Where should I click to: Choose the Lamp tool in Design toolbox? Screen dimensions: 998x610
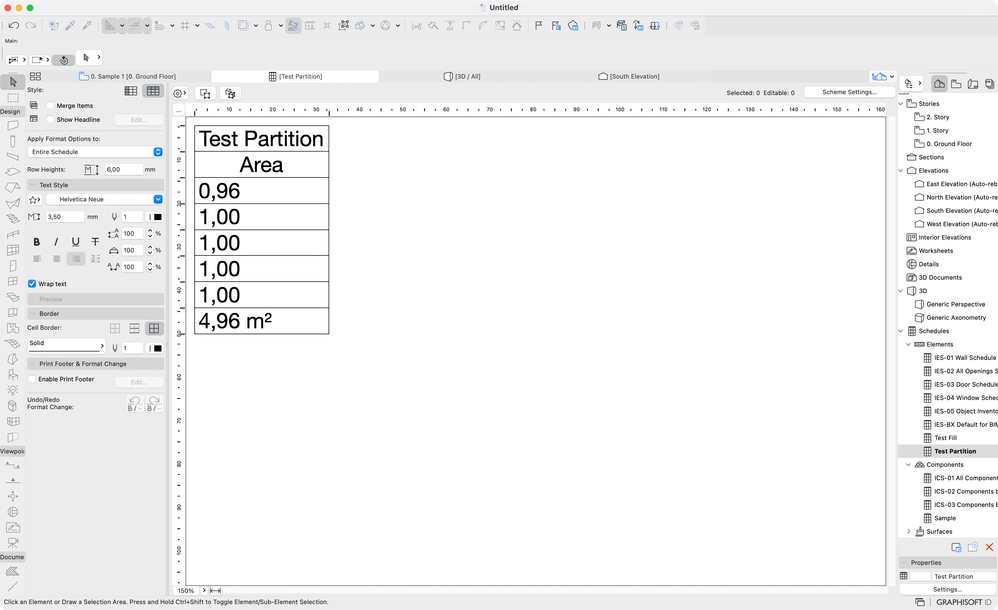coord(13,390)
